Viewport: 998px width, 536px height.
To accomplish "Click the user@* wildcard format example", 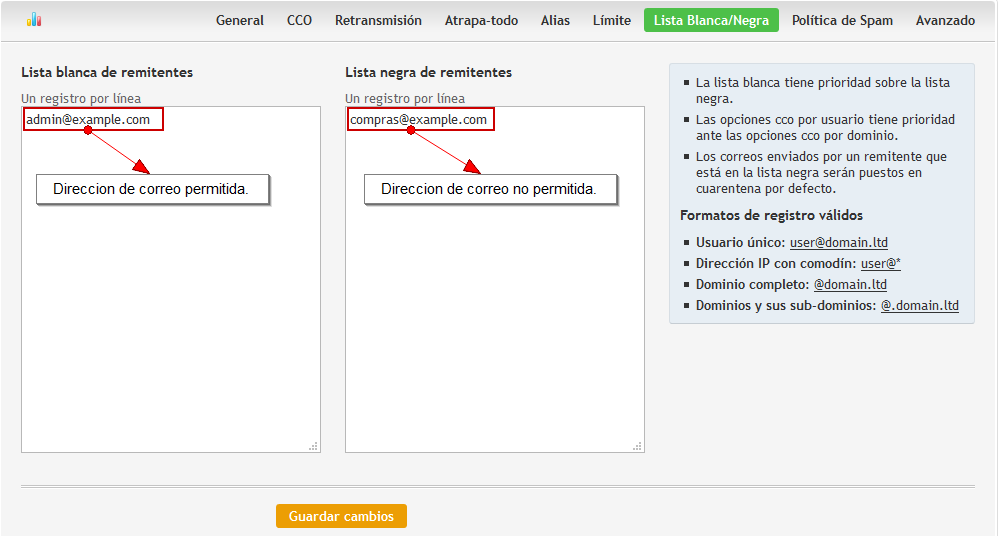I will 880,264.
